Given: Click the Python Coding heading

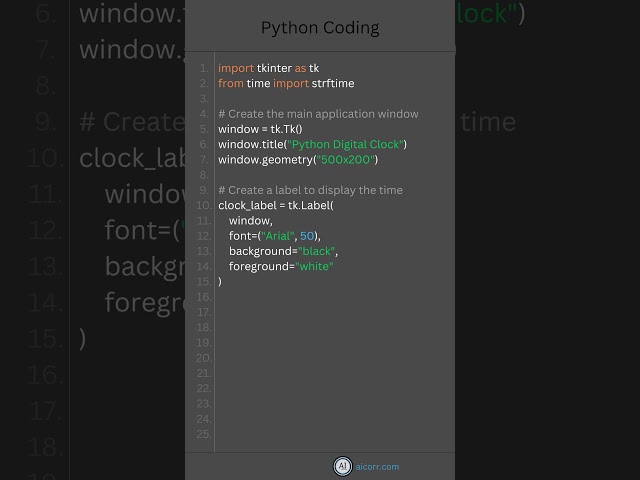Looking at the screenshot, I should click(320, 28).
